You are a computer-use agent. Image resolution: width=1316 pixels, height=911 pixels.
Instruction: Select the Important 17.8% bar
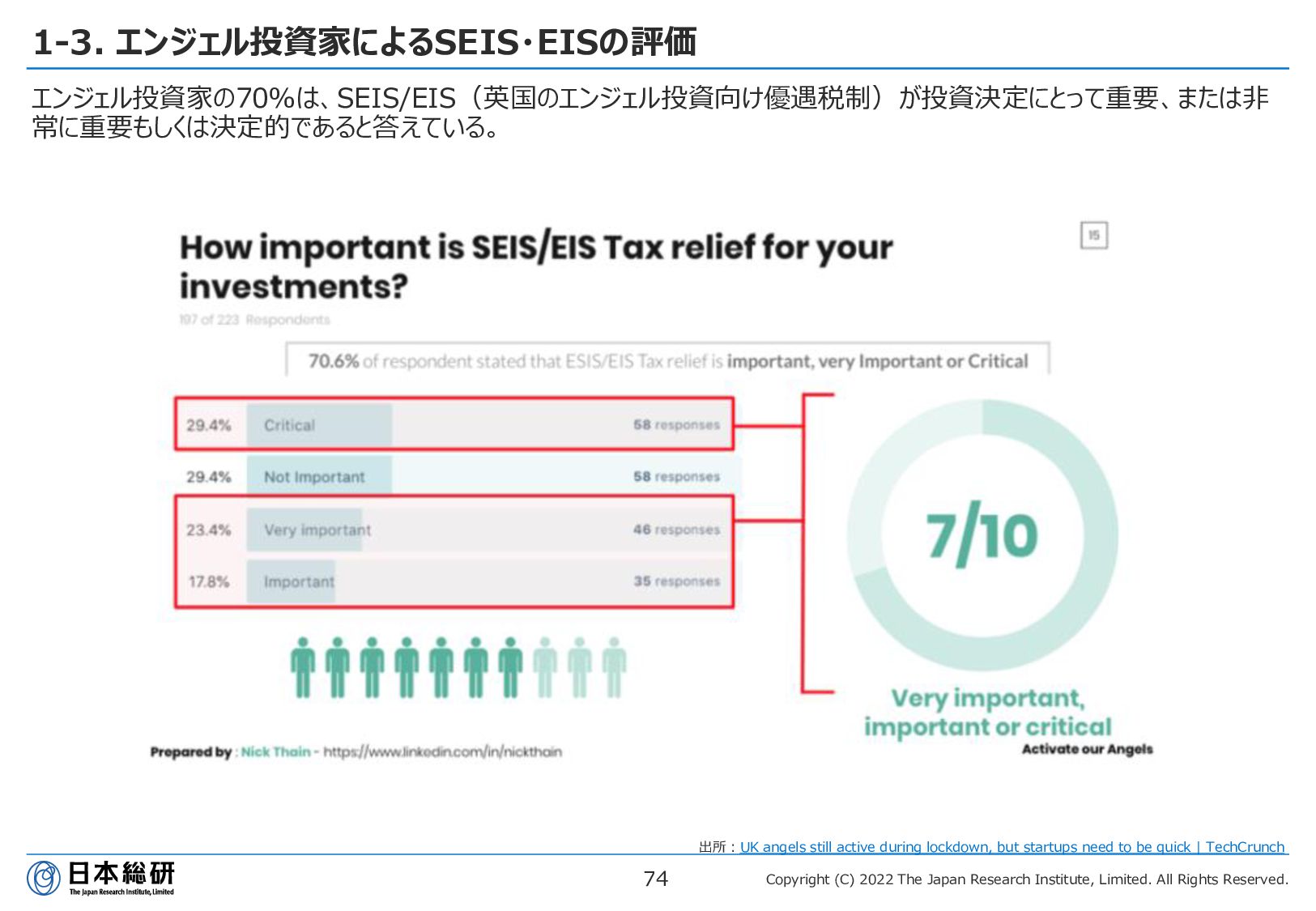click(454, 581)
